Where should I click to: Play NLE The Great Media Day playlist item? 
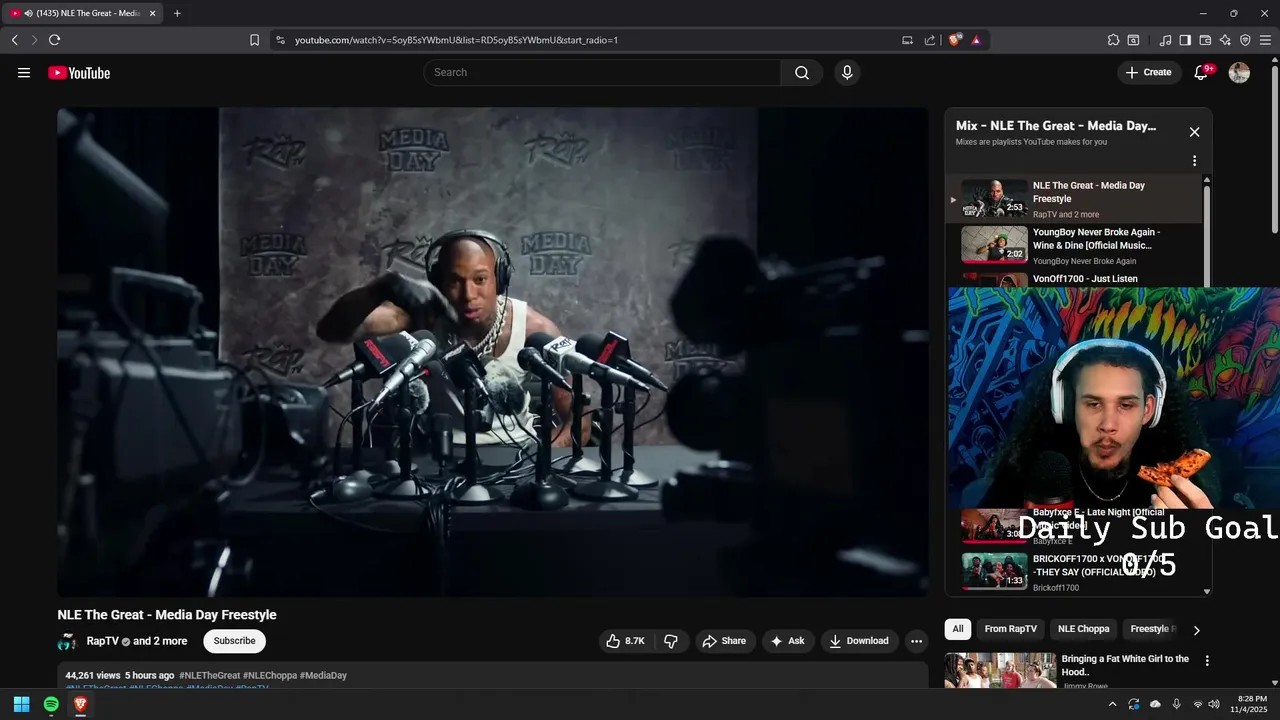point(1075,199)
